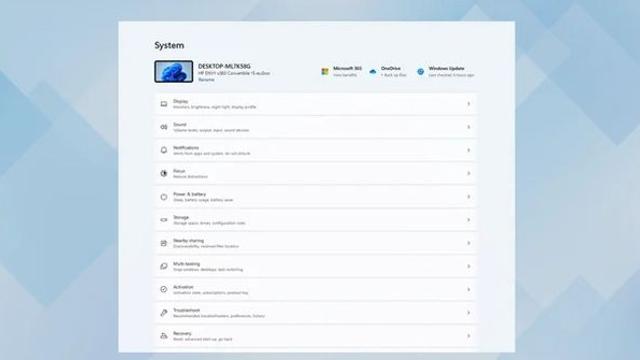Click the Rename link under device name

[206, 80]
